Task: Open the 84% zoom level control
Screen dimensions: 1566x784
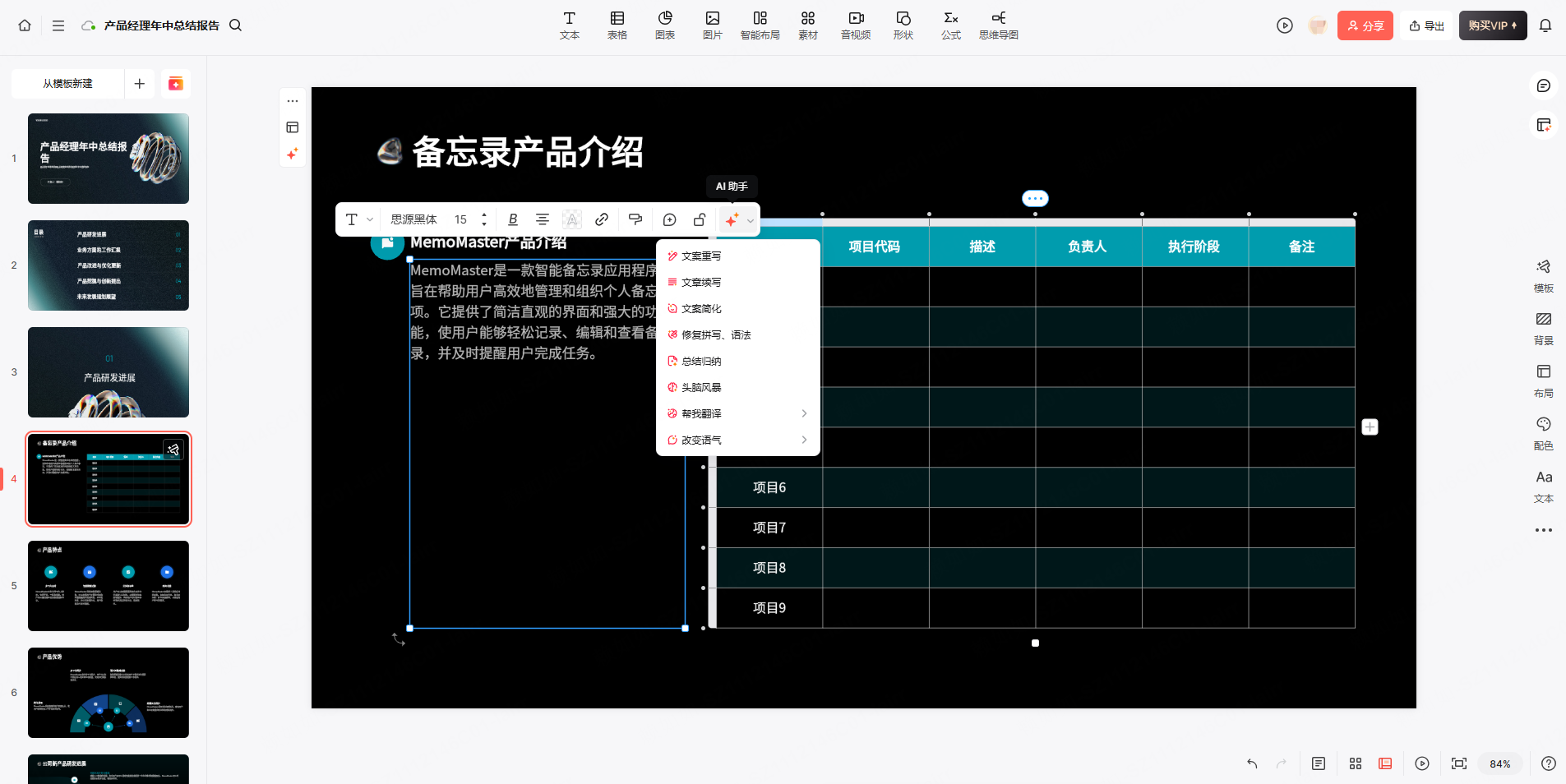Action: point(1500,763)
